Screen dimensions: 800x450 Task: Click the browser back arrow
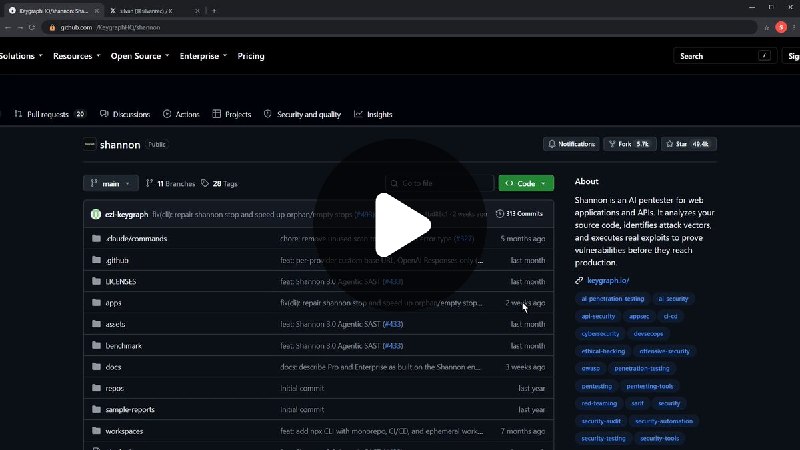tap(8, 28)
